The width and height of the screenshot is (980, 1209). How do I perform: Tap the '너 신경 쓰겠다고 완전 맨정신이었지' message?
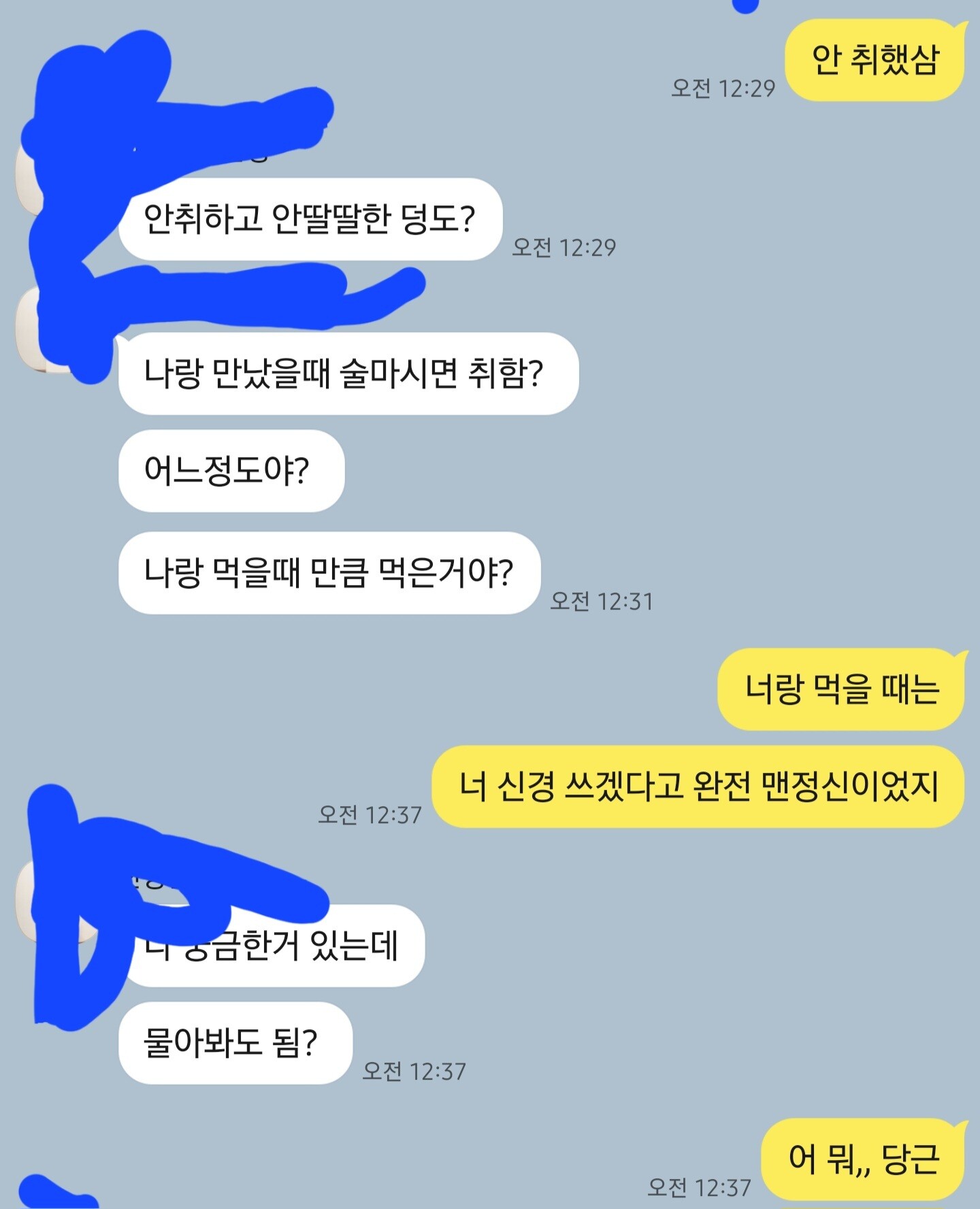(698, 786)
